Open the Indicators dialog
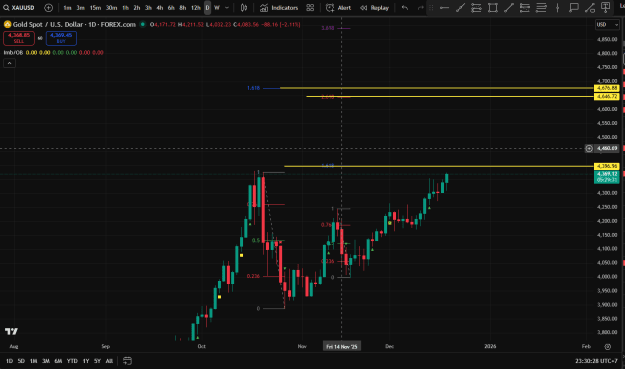The image size is (625, 369). (x=279, y=8)
